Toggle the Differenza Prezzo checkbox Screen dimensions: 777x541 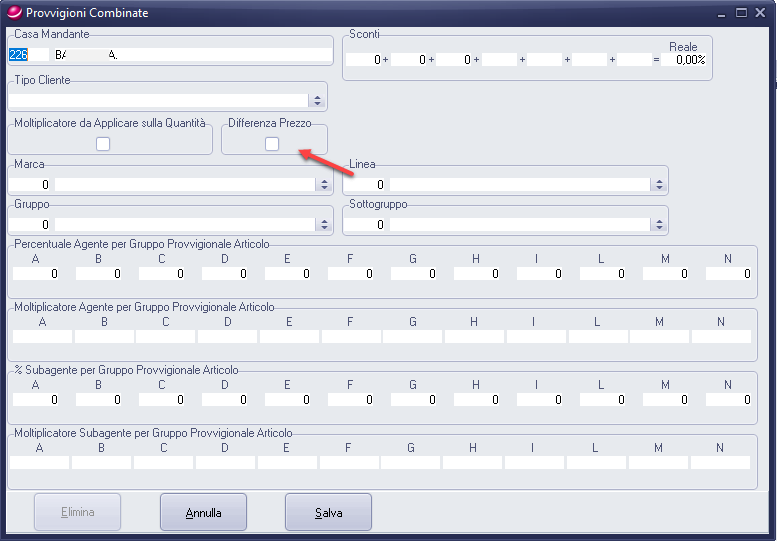[x=272, y=144]
